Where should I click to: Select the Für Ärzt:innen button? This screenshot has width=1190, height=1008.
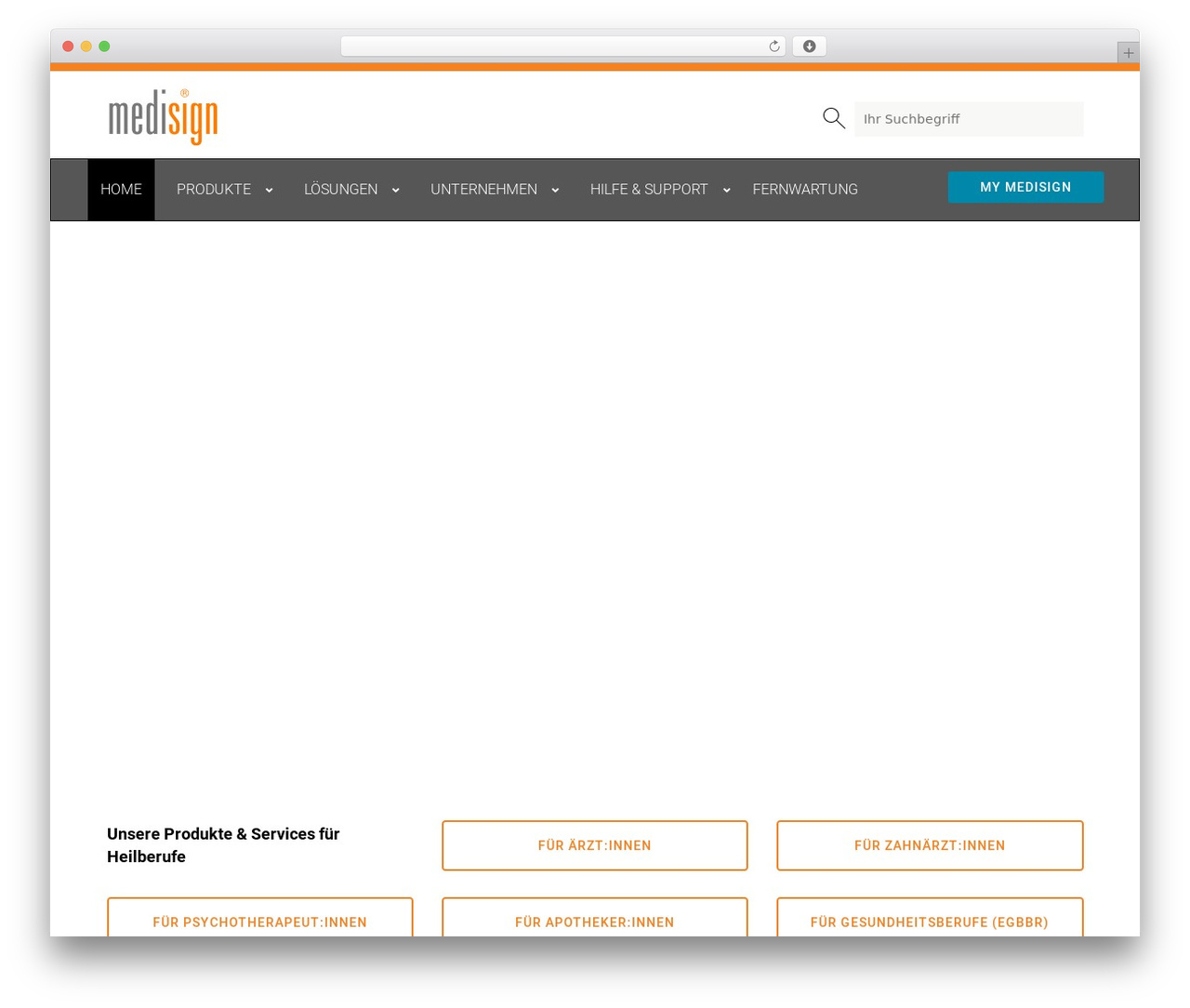[x=595, y=845]
